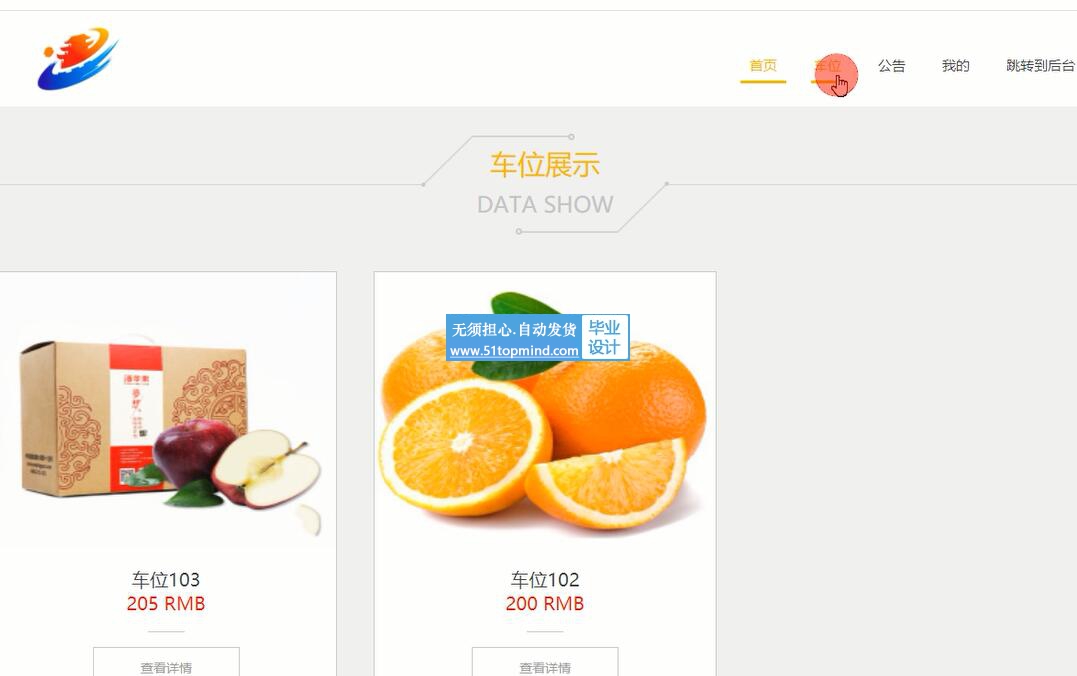1077x676 pixels.
Task: Select the 车位103 title text
Action: pyautogui.click(x=166, y=580)
